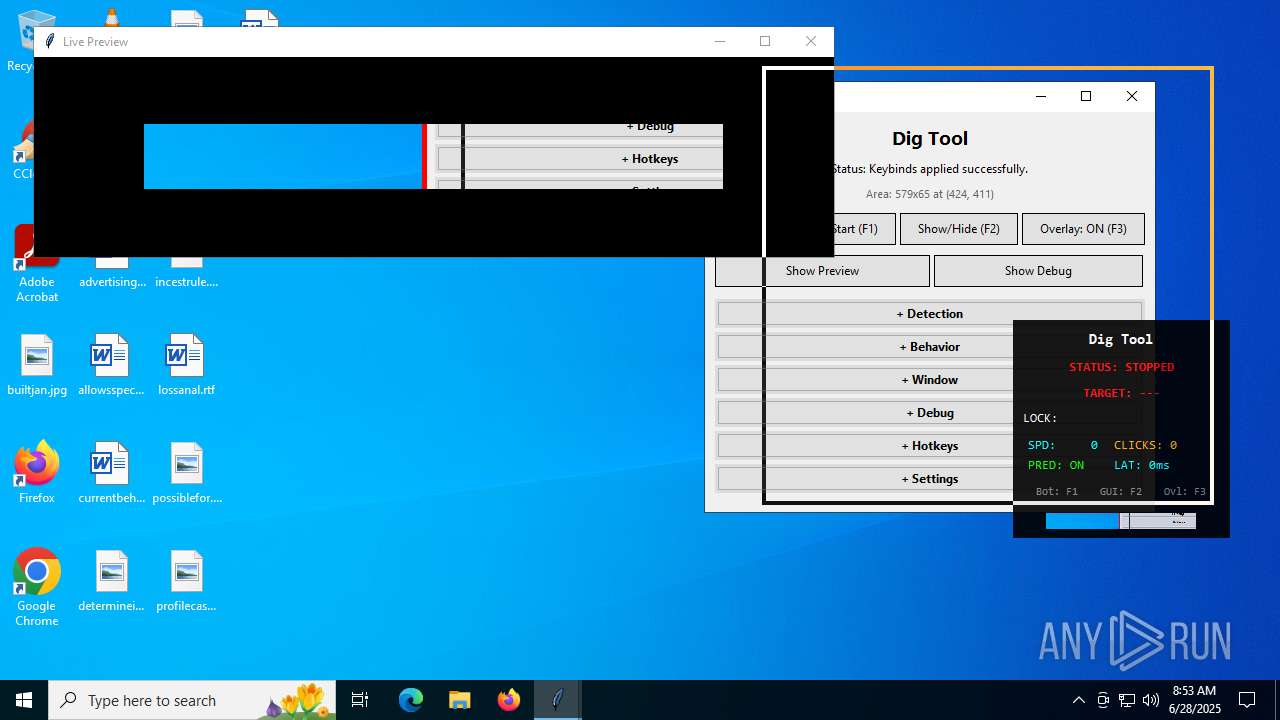This screenshot has height=720, width=1280.
Task: Expand the Debug section in Dig Tool
Action: point(929,413)
